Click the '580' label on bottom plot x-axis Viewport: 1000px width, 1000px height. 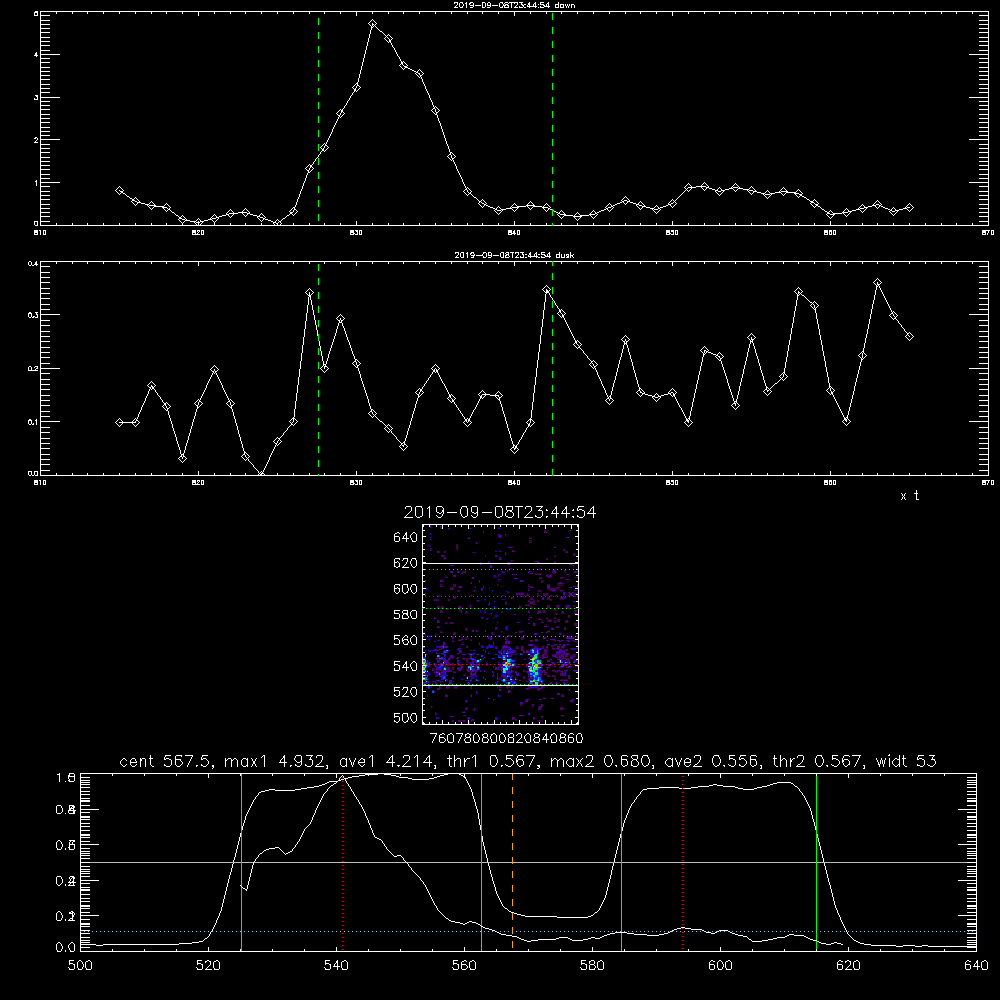click(592, 966)
